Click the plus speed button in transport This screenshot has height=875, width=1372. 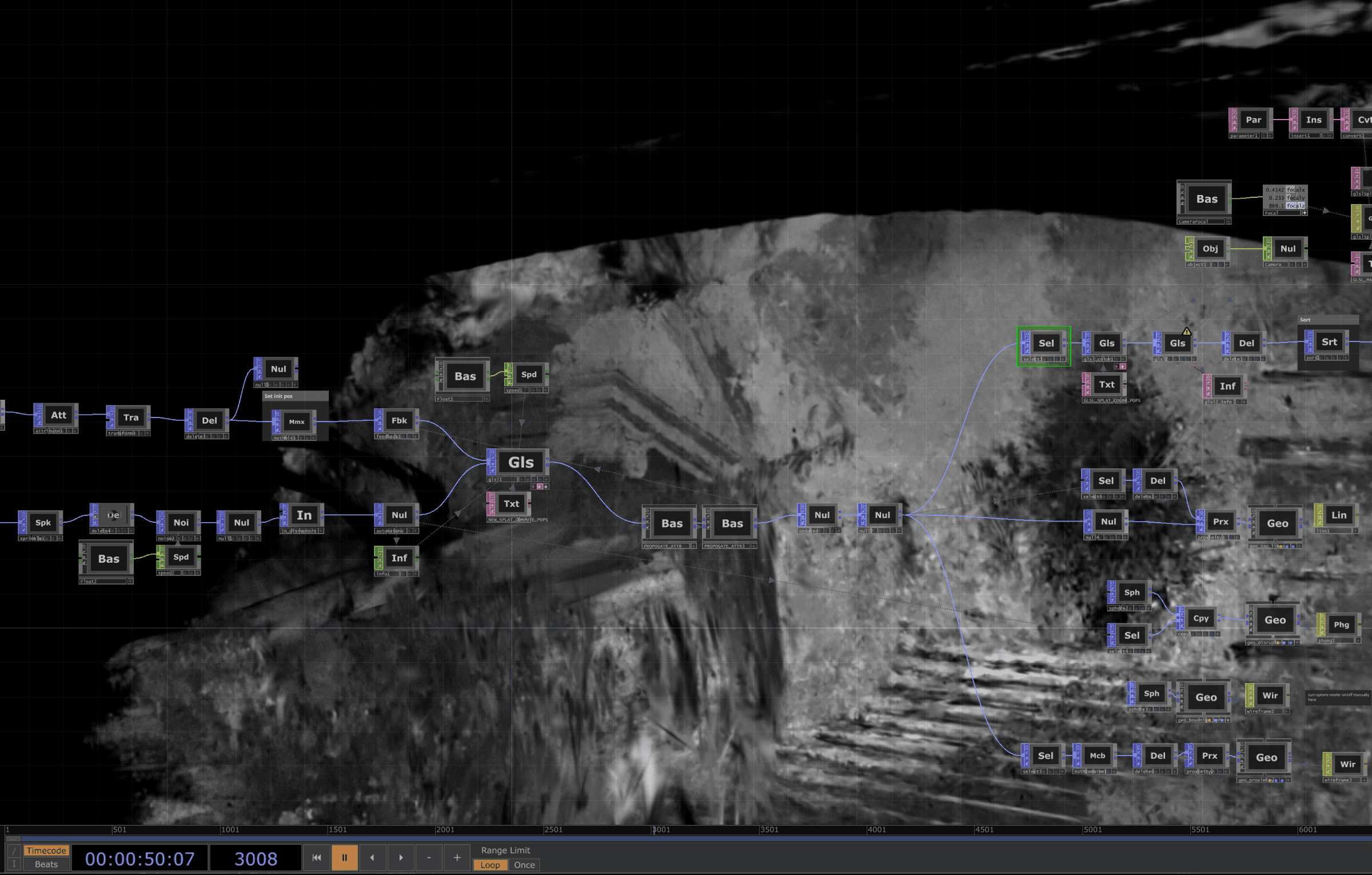pos(457,857)
